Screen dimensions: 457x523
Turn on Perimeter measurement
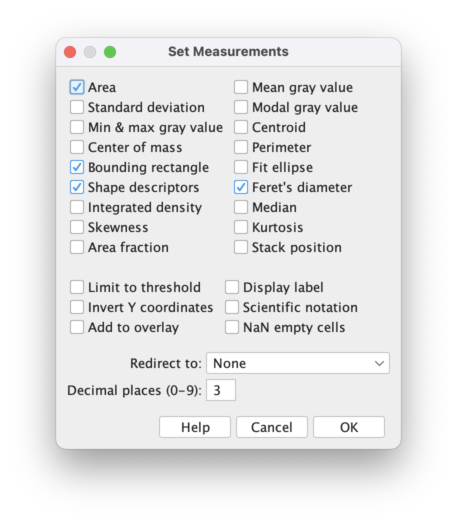[x=241, y=147]
